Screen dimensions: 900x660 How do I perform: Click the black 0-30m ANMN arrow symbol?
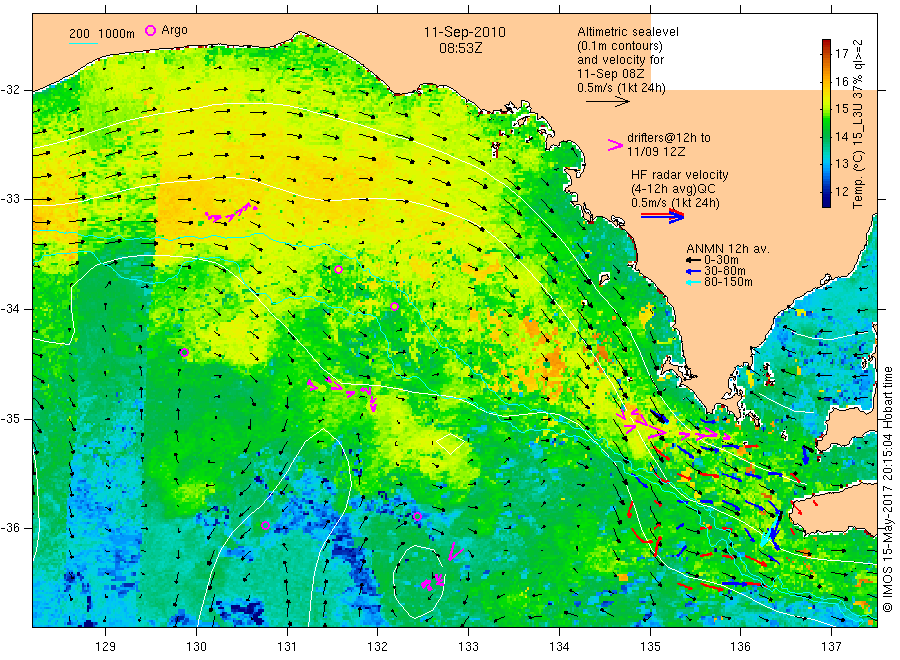(x=693, y=261)
